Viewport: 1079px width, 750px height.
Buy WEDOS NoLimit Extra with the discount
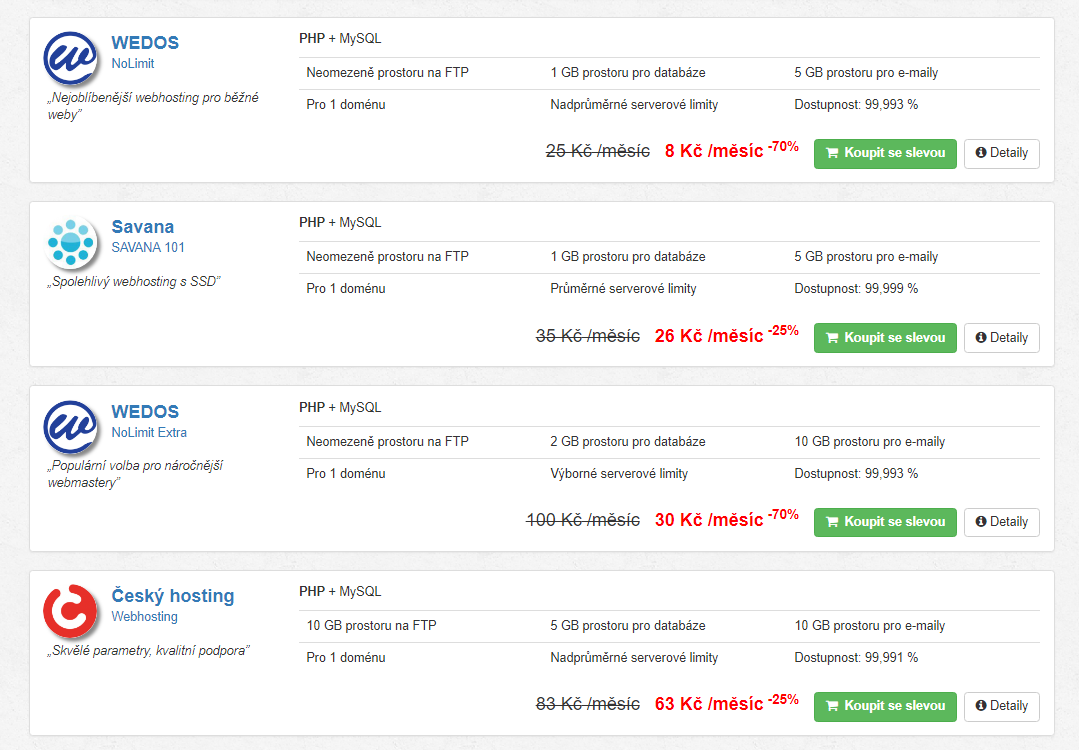pos(885,521)
